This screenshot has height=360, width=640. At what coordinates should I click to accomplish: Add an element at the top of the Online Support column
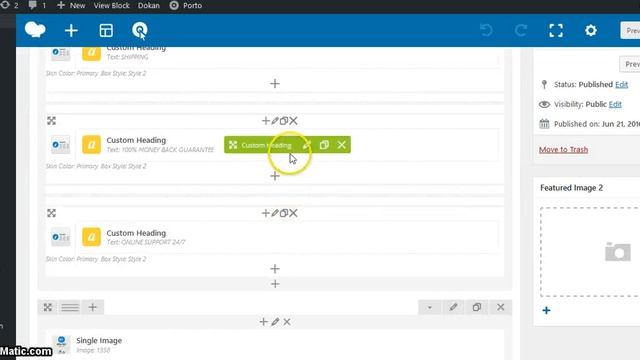point(265,213)
